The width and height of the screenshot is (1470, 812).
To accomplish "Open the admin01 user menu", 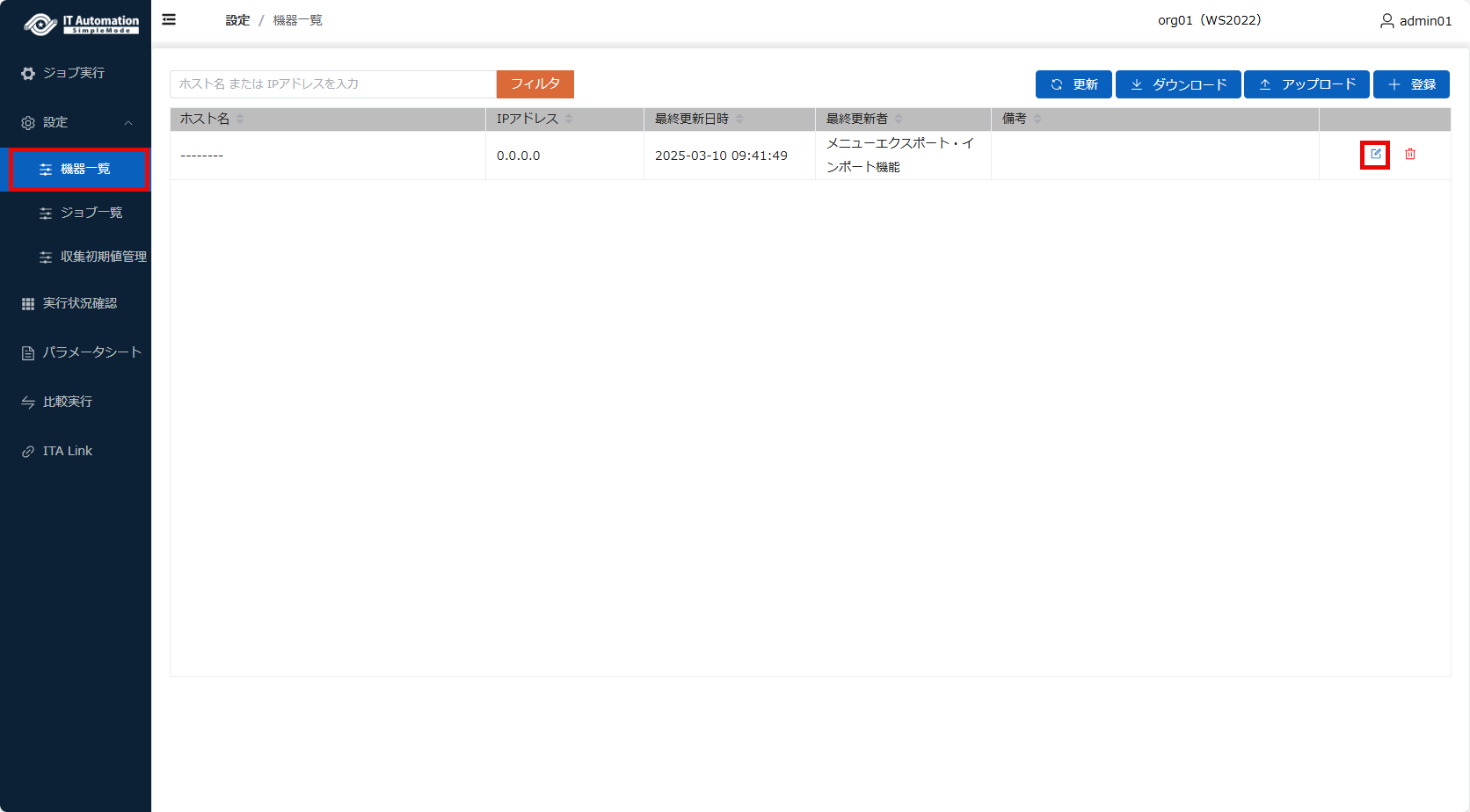I will tap(1415, 20).
